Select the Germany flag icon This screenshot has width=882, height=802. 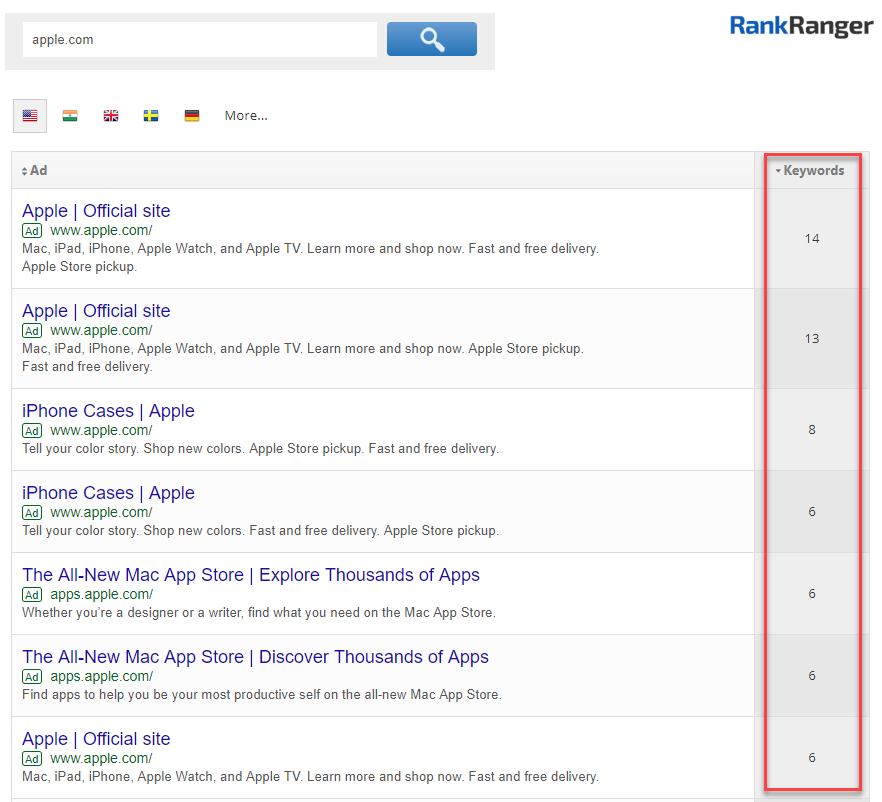[192, 116]
